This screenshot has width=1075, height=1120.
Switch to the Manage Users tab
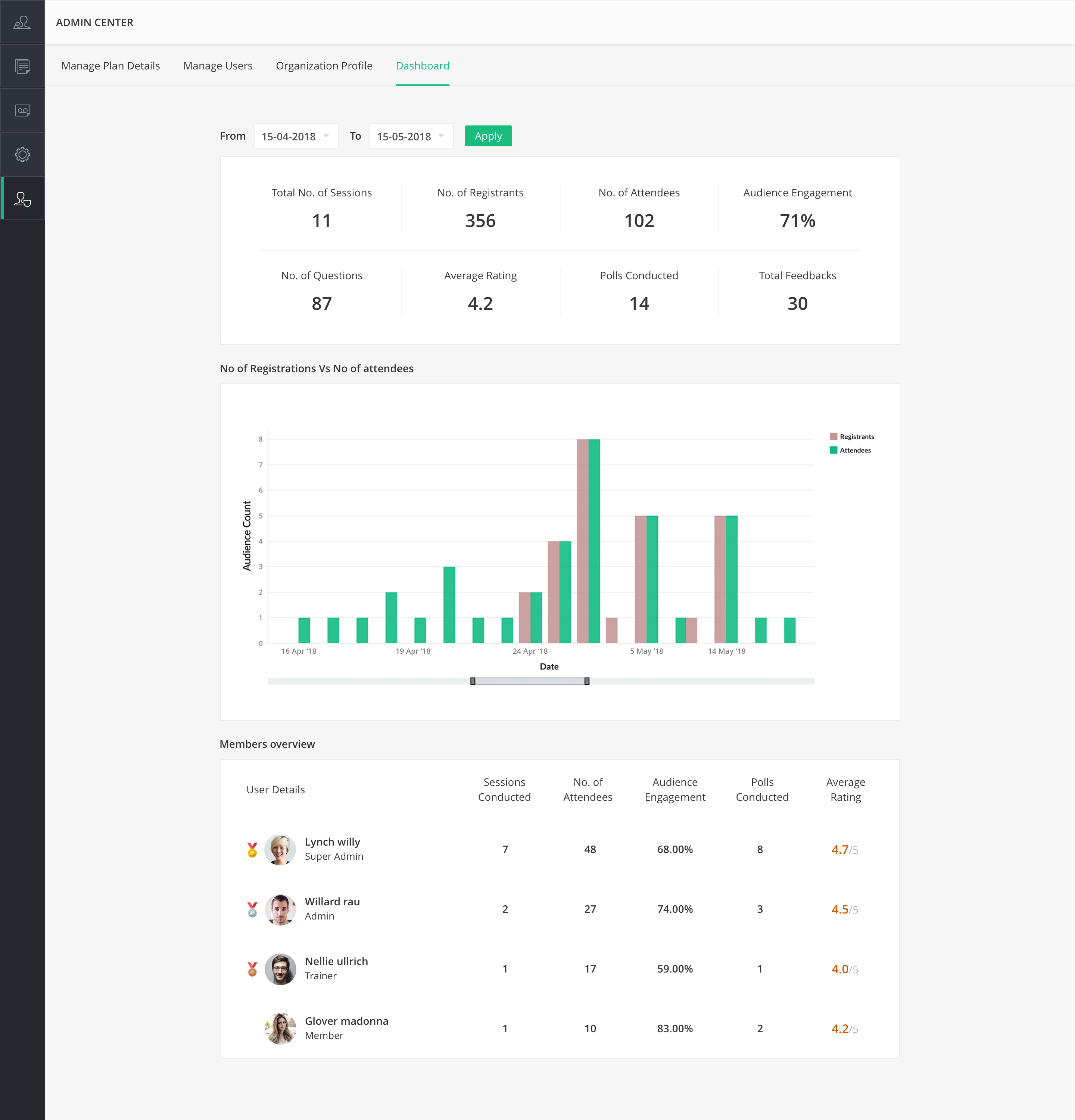218,66
